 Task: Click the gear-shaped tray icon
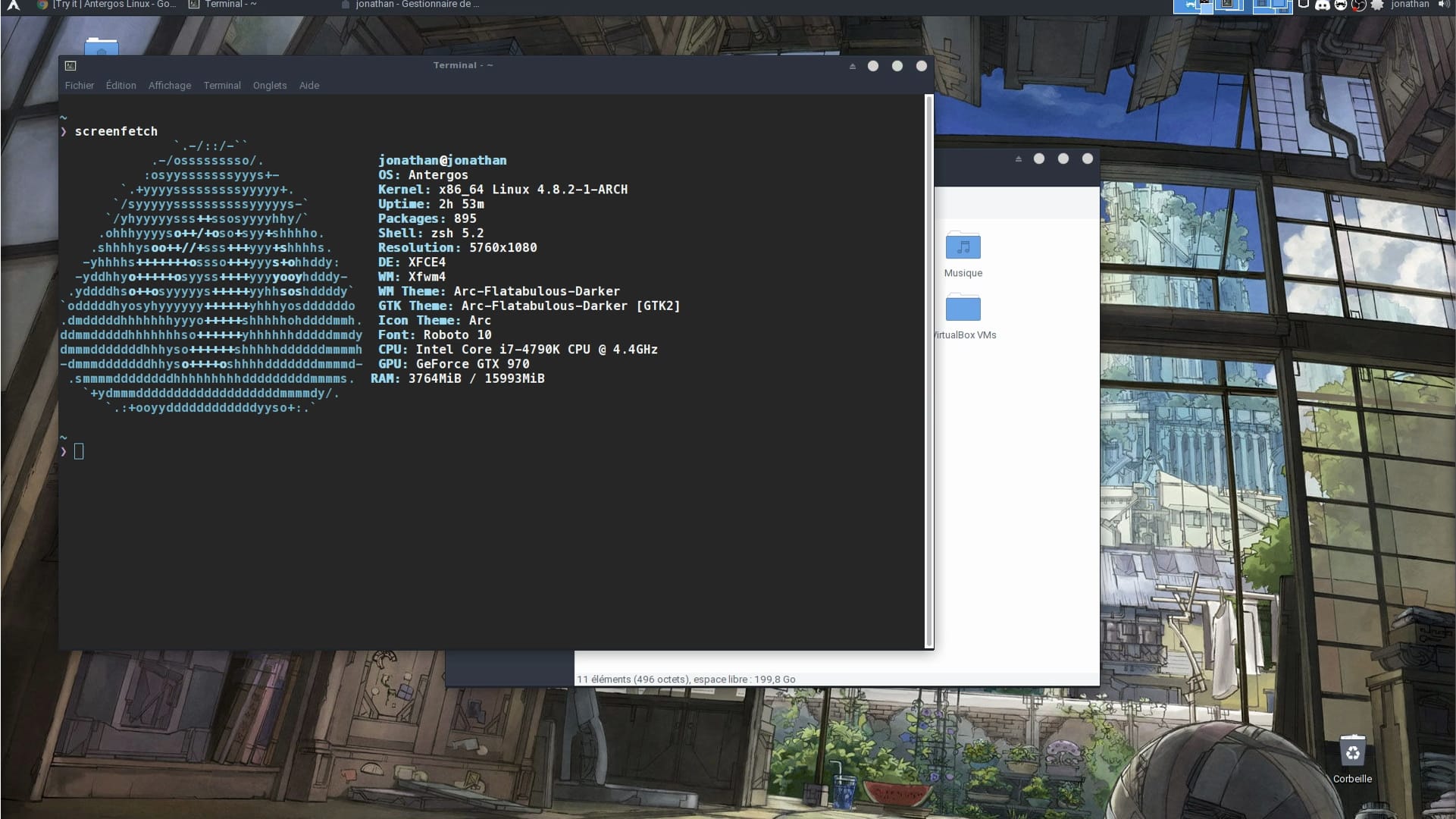click(x=1377, y=5)
